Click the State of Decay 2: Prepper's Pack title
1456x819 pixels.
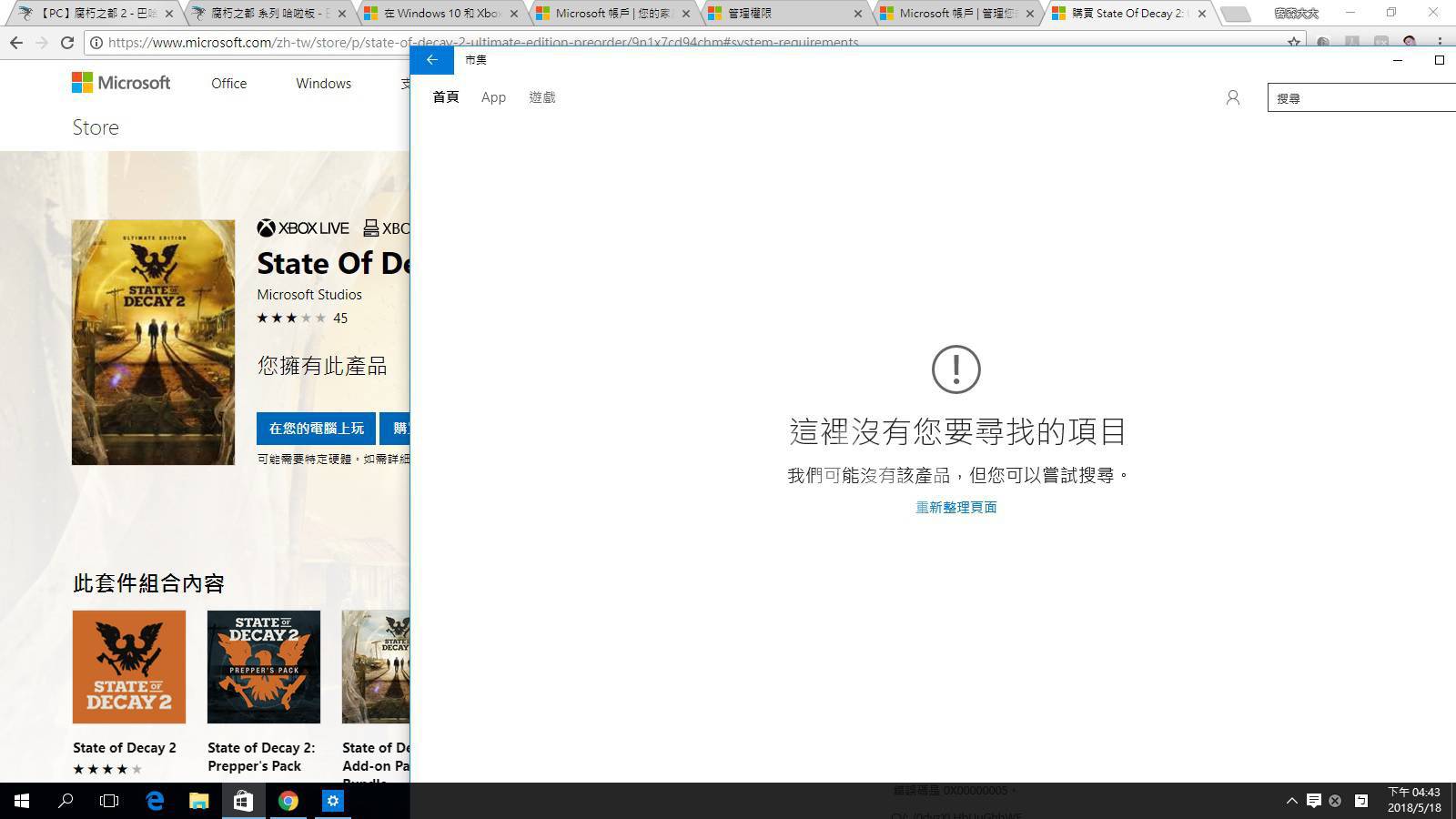click(x=261, y=757)
